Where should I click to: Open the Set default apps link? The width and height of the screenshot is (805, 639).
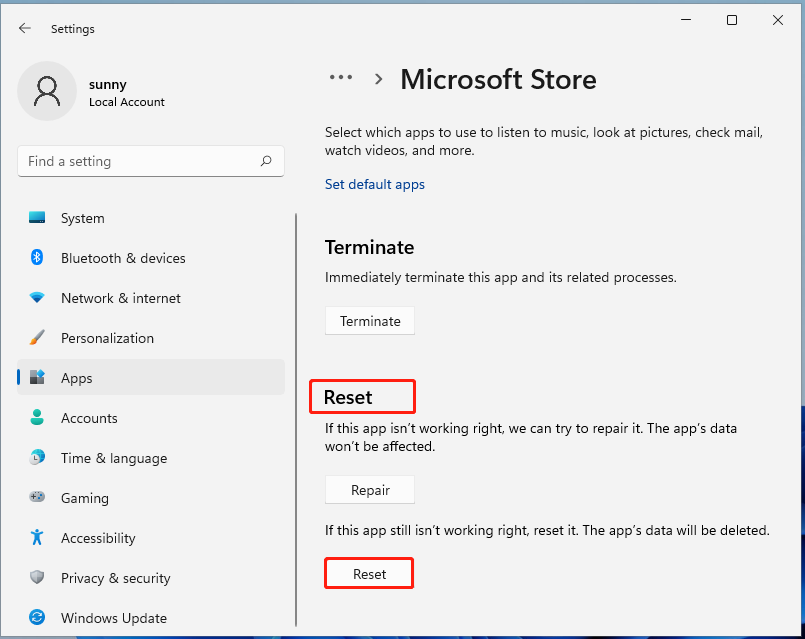coord(374,184)
